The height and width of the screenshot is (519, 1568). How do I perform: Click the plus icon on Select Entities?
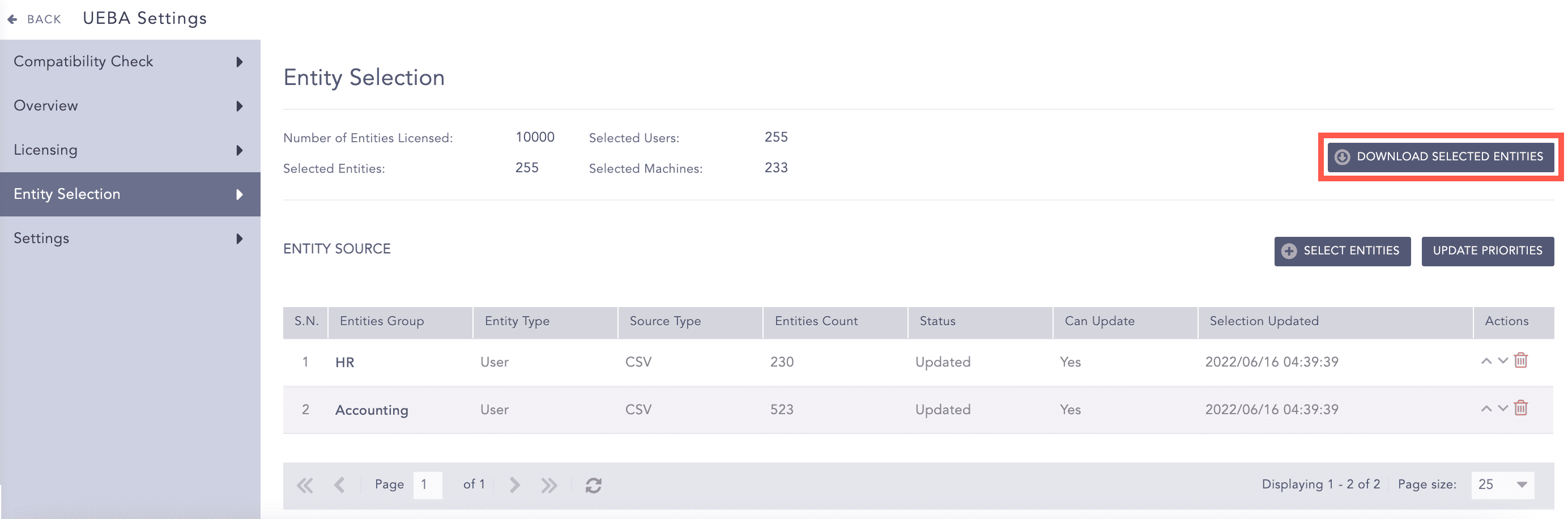[x=1290, y=251]
